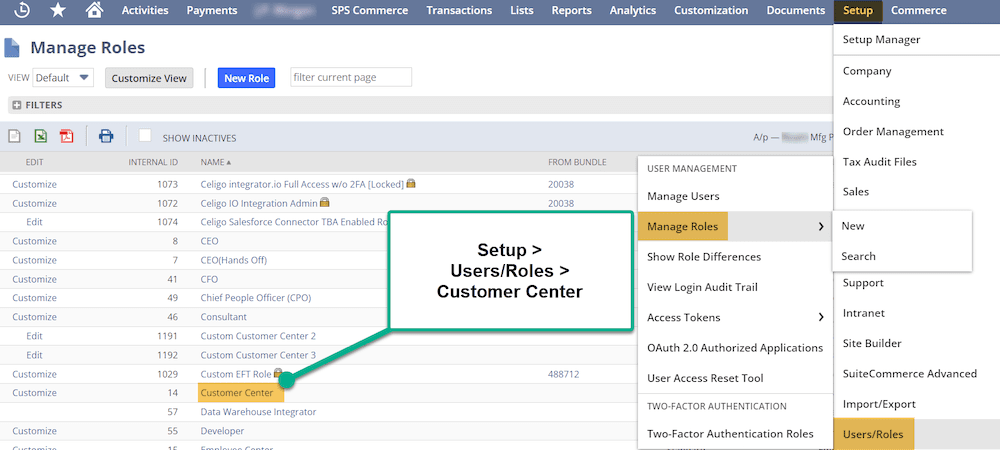Select New under Manage Roles

pos(853,226)
